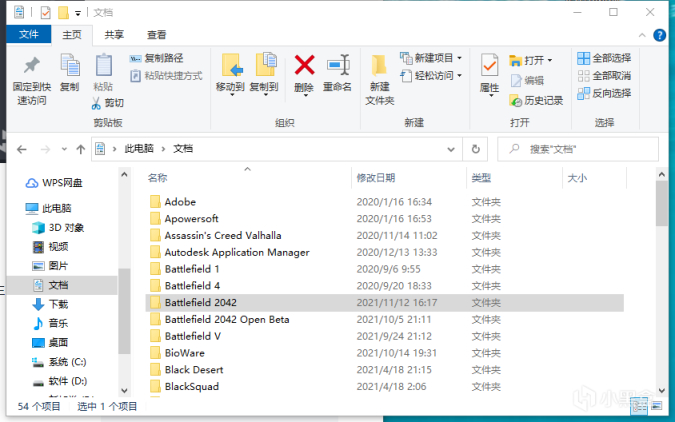Open the ribbon Help question mark icon

point(659,35)
